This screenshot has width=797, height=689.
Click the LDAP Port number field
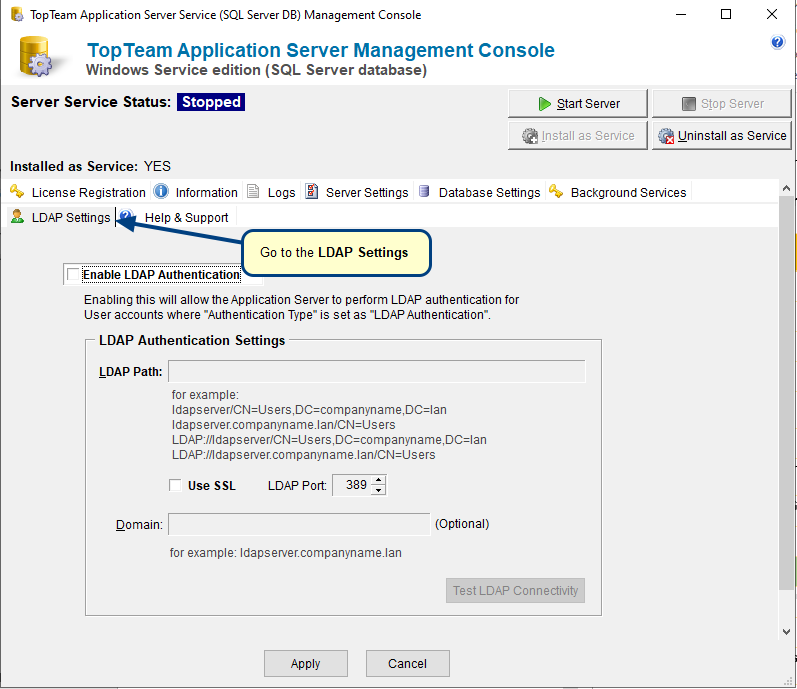tap(352, 485)
